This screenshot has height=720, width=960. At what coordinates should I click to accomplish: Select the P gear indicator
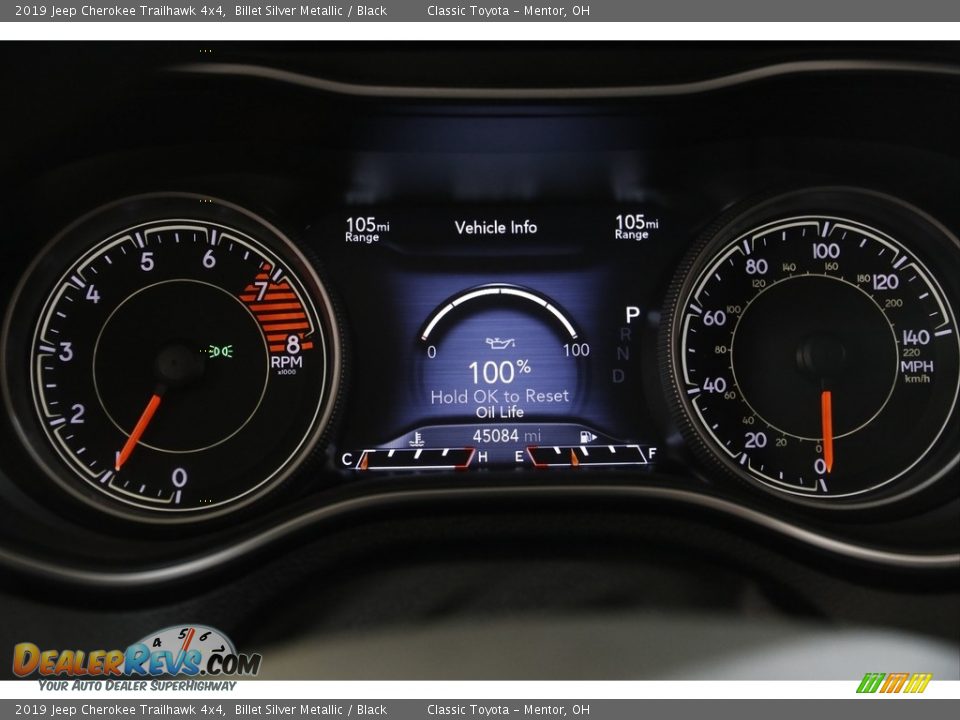pyautogui.click(x=631, y=315)
